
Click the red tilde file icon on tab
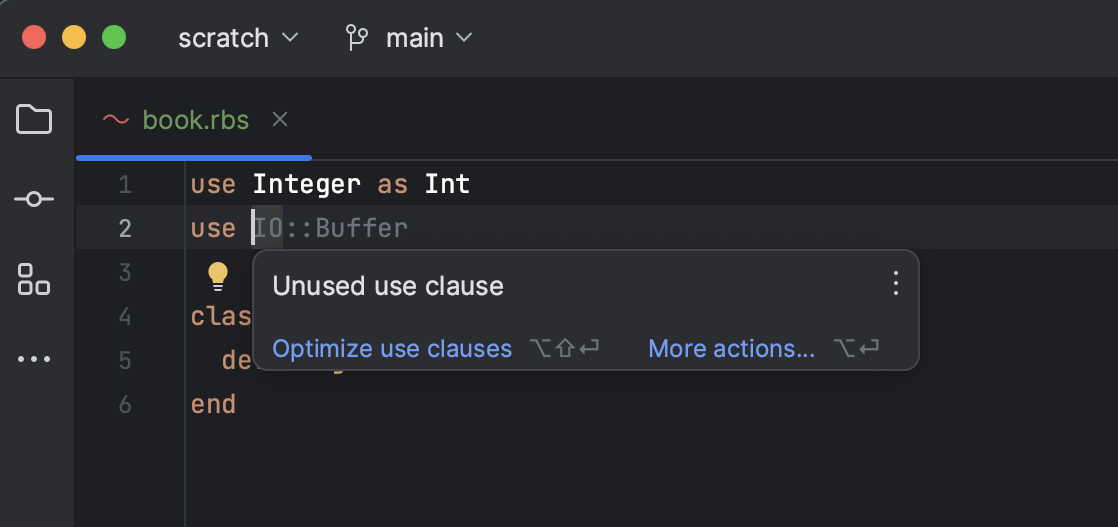pos(116,120)
